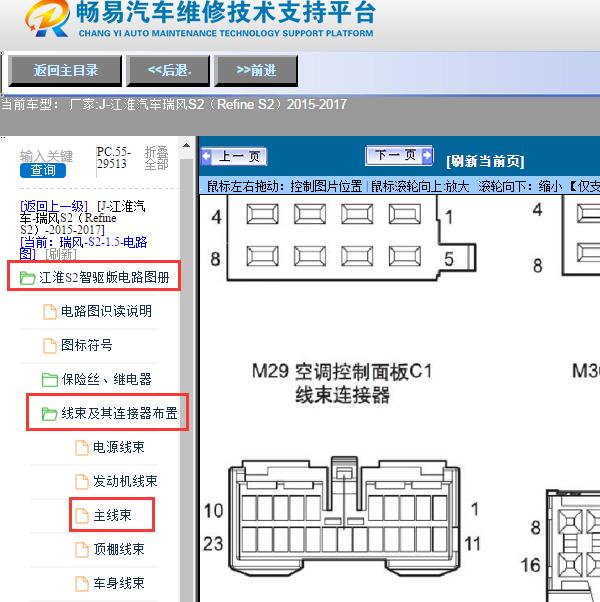600x602 pixels.
Task: Go to next page with 下一页
Action: [399, 155]
